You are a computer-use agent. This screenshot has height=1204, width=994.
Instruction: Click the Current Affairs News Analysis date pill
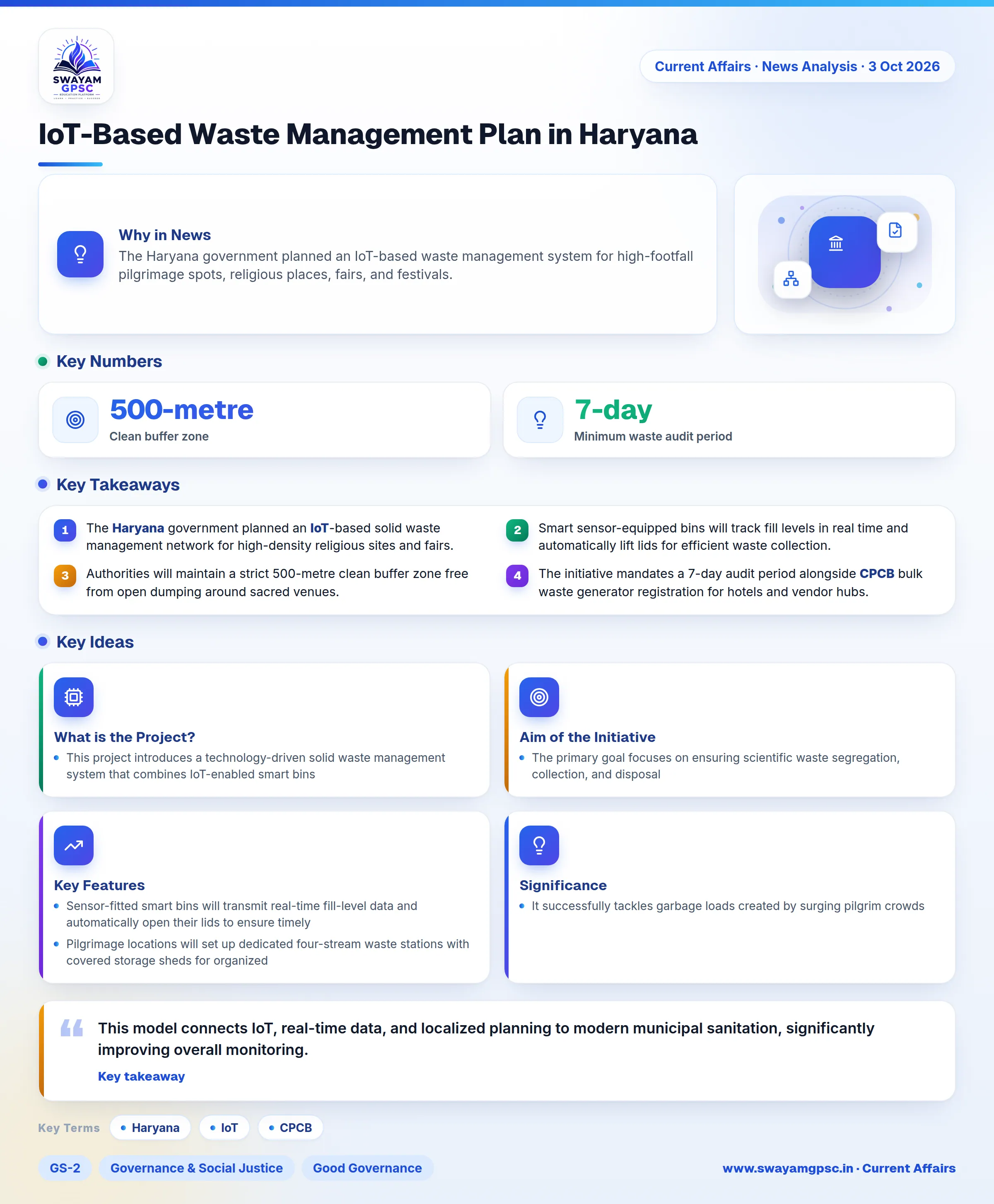click(x=797, y=66)
